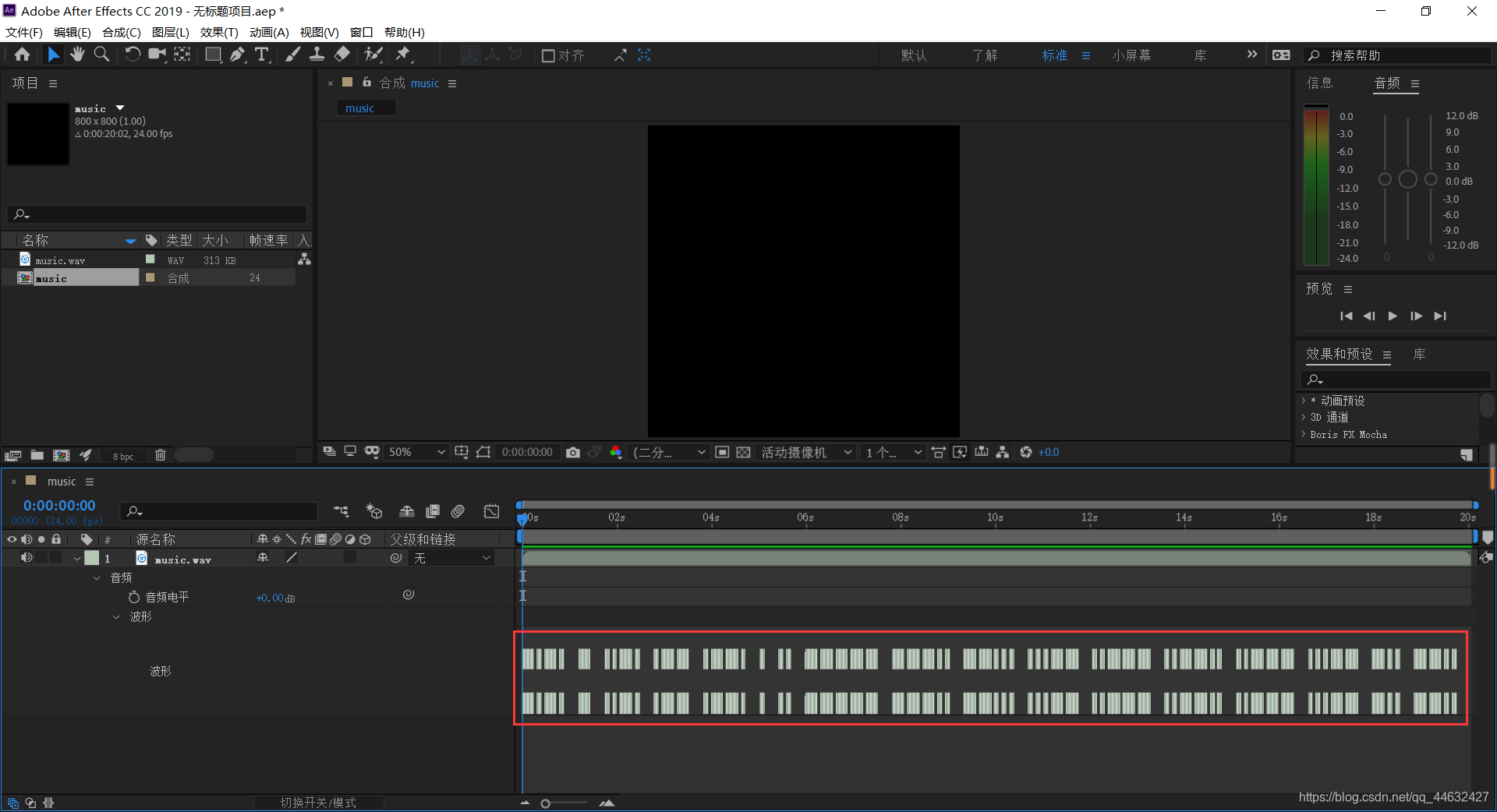Toggle transparency grid icon in viewer
The image size is (1497, 812).
click(x=744, y=452)
